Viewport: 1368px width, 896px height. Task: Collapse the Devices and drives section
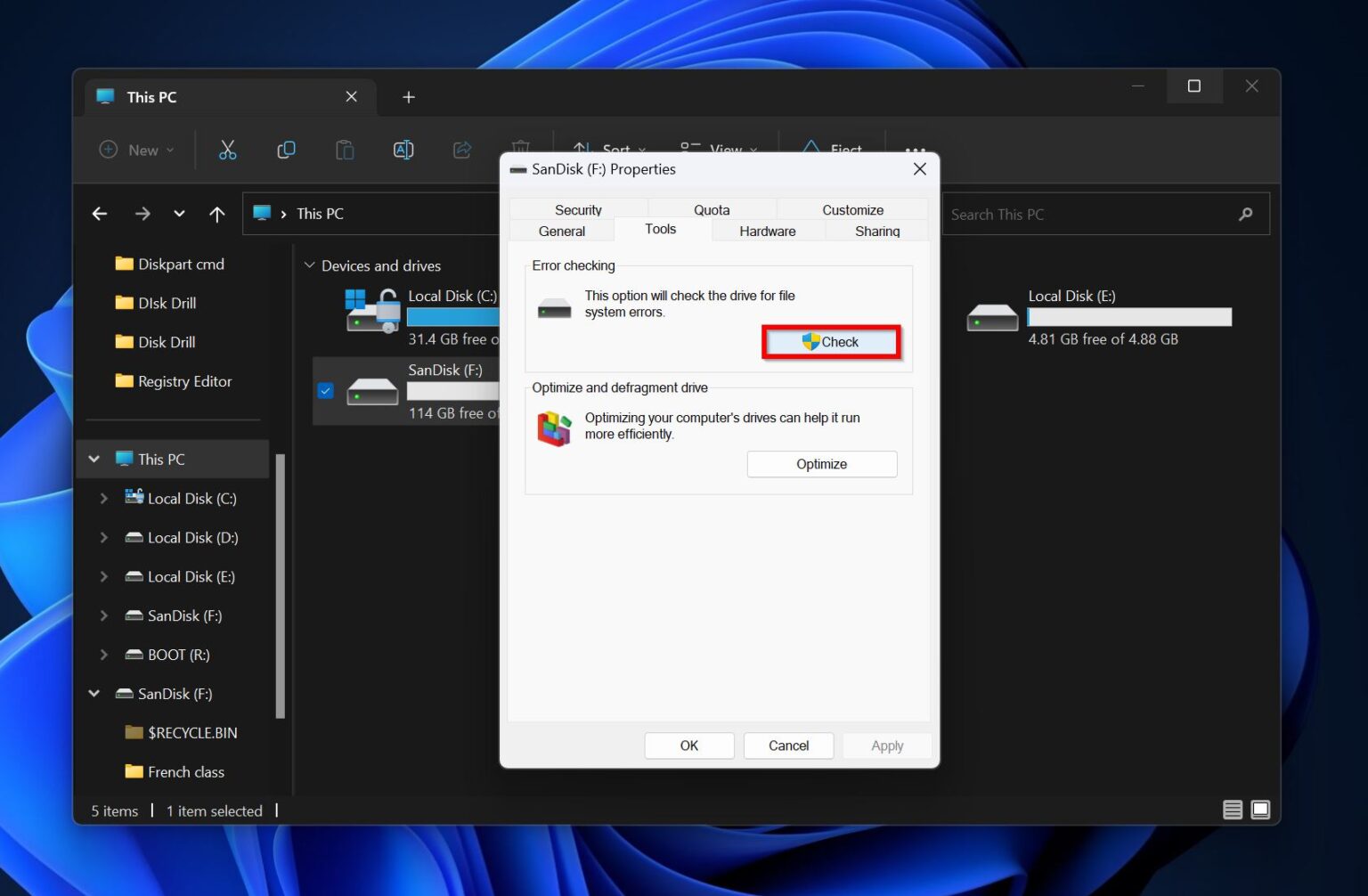tap(309, 265)
